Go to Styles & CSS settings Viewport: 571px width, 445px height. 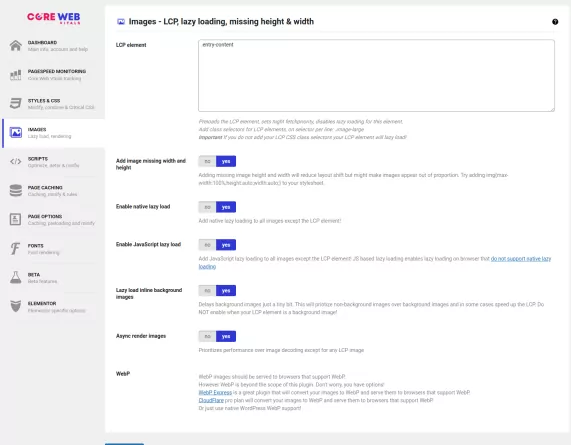point(53,103)
